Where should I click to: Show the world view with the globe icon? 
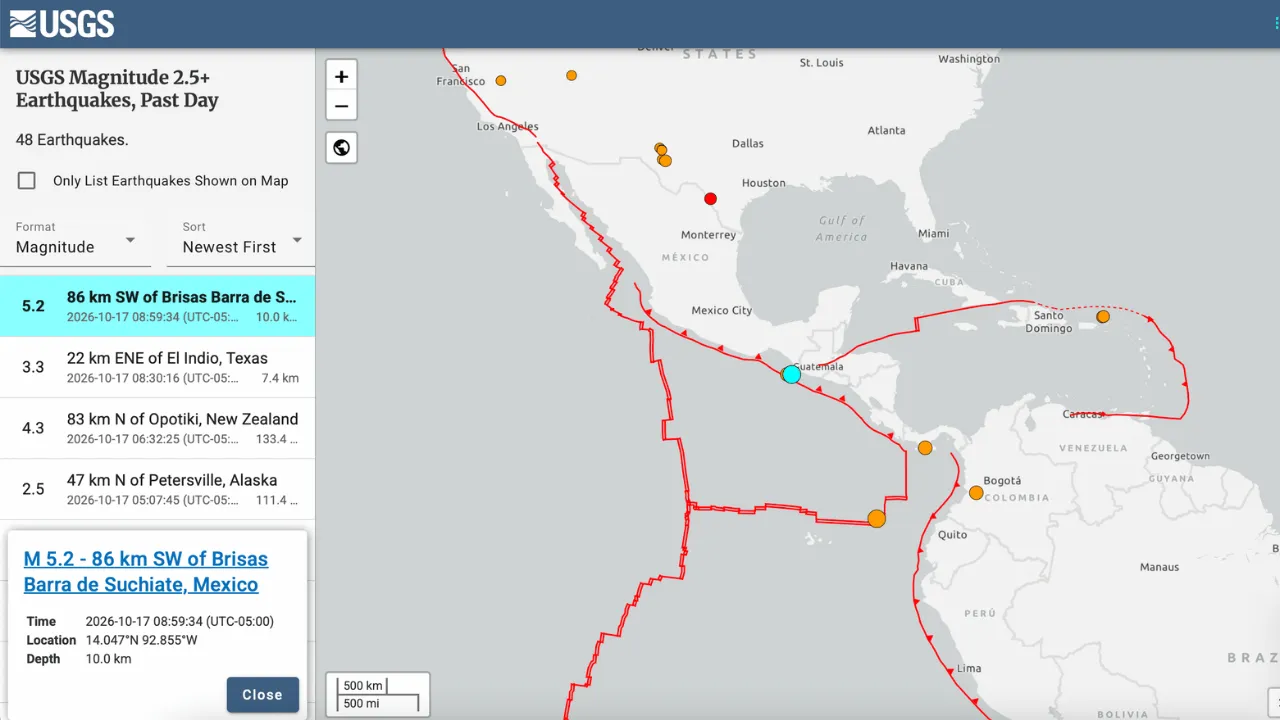341,148
